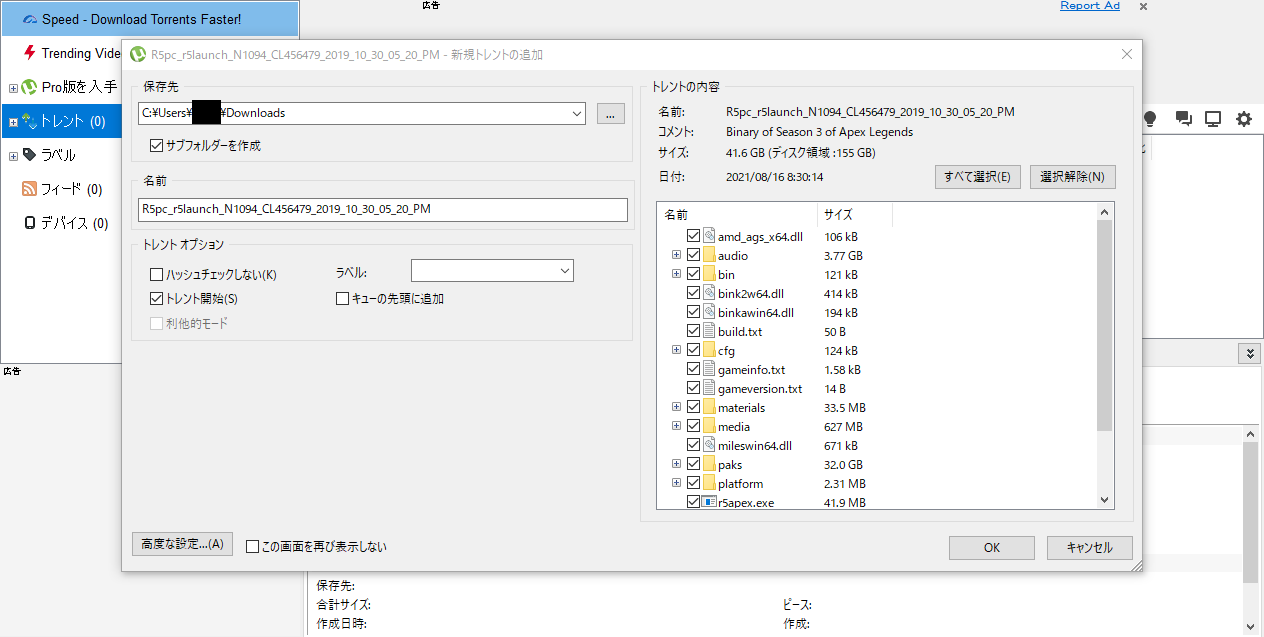Click the 選択解除(N) button
Screen dimensions: 1264x637
coord(1072,177)
